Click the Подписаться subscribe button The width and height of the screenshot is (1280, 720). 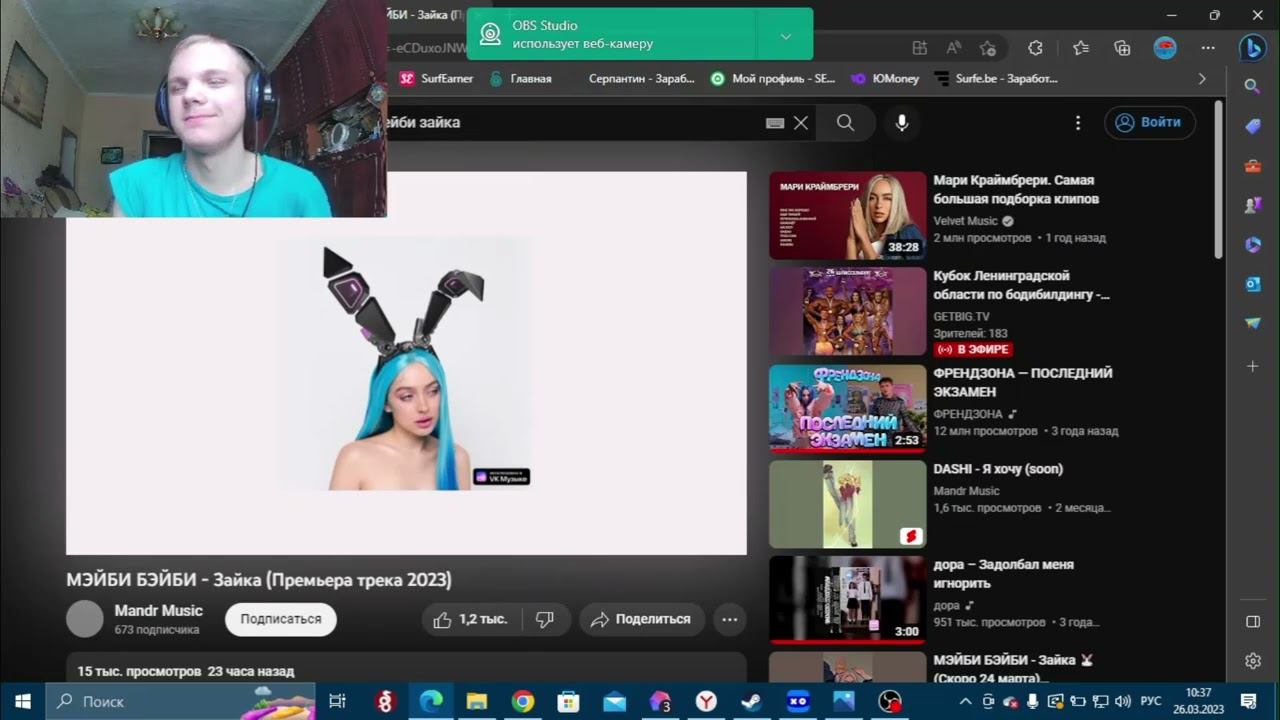[x=281, y=619]
